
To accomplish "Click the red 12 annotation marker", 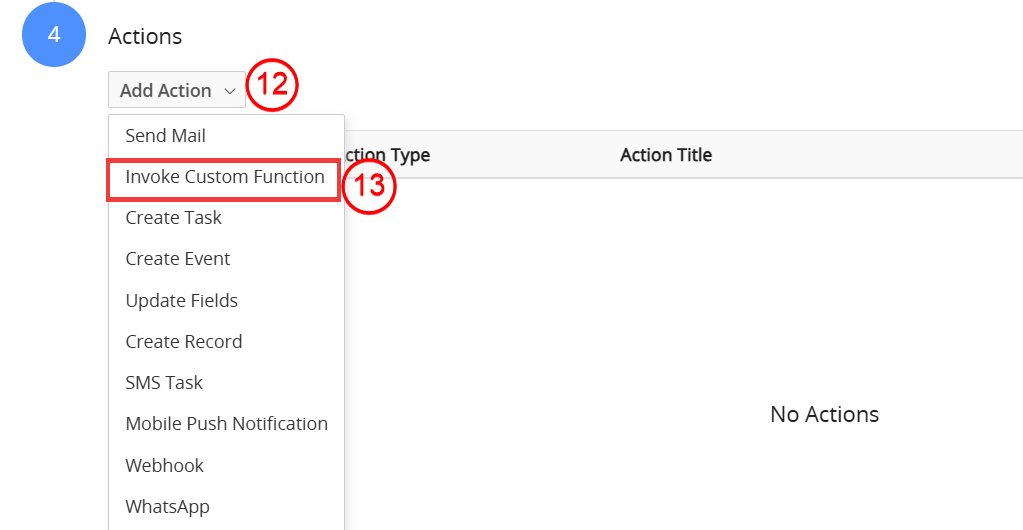I will click(x=272, y=86).
